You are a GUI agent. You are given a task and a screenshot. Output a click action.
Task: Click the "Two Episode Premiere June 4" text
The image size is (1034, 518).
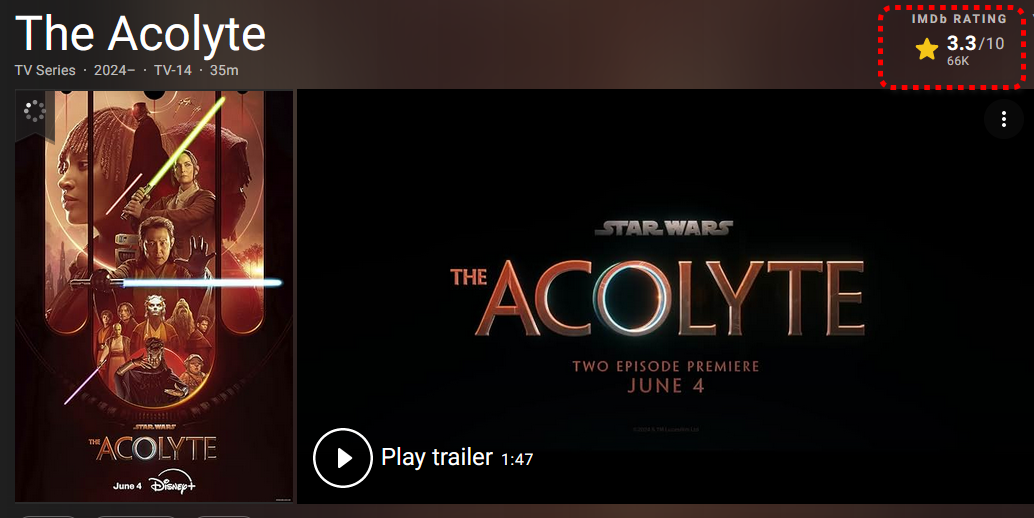point(665,376)
